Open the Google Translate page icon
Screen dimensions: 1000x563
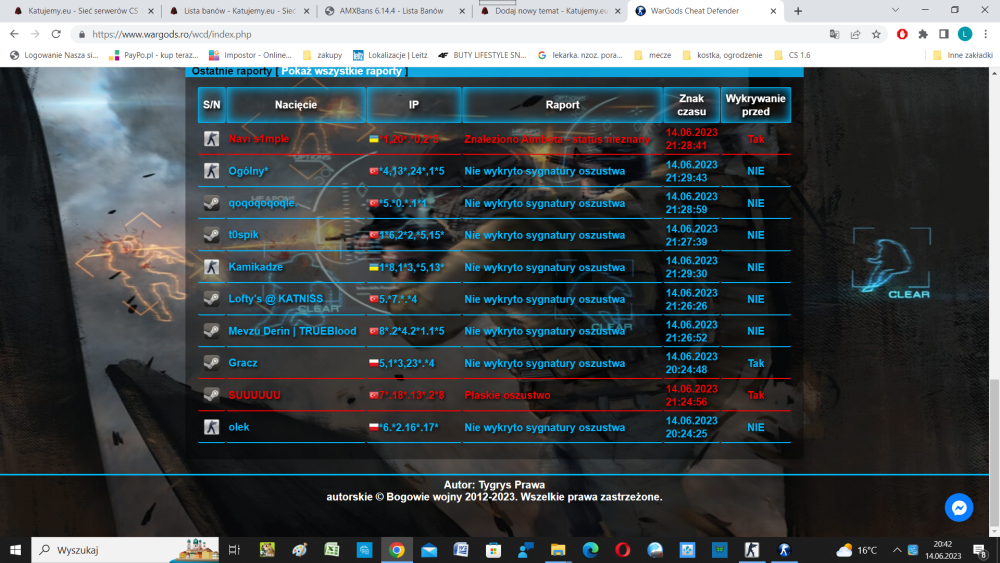tap(834, 34)
